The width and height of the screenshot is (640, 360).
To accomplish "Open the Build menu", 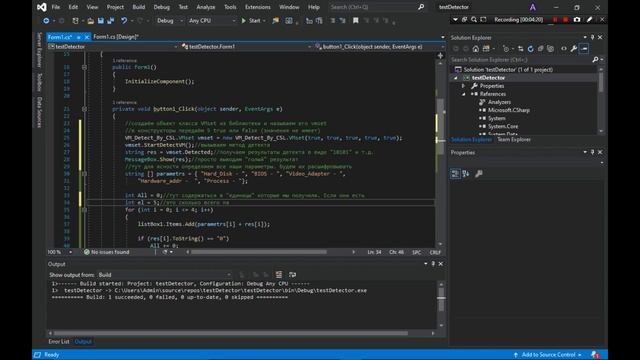I will click(139, 7).
